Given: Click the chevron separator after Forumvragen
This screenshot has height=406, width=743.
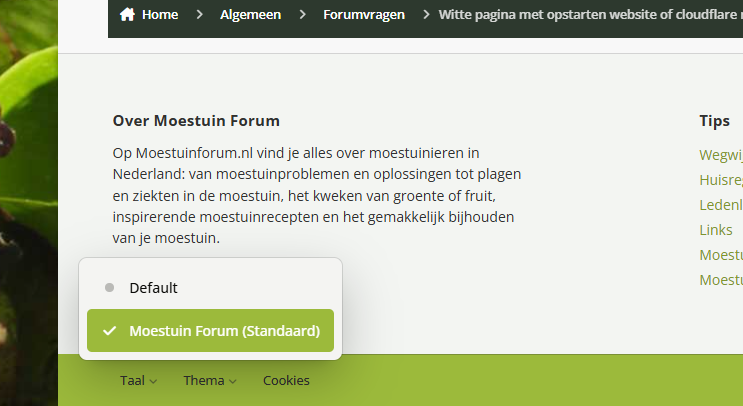Looking at the screenshot, I should (426, 15).
